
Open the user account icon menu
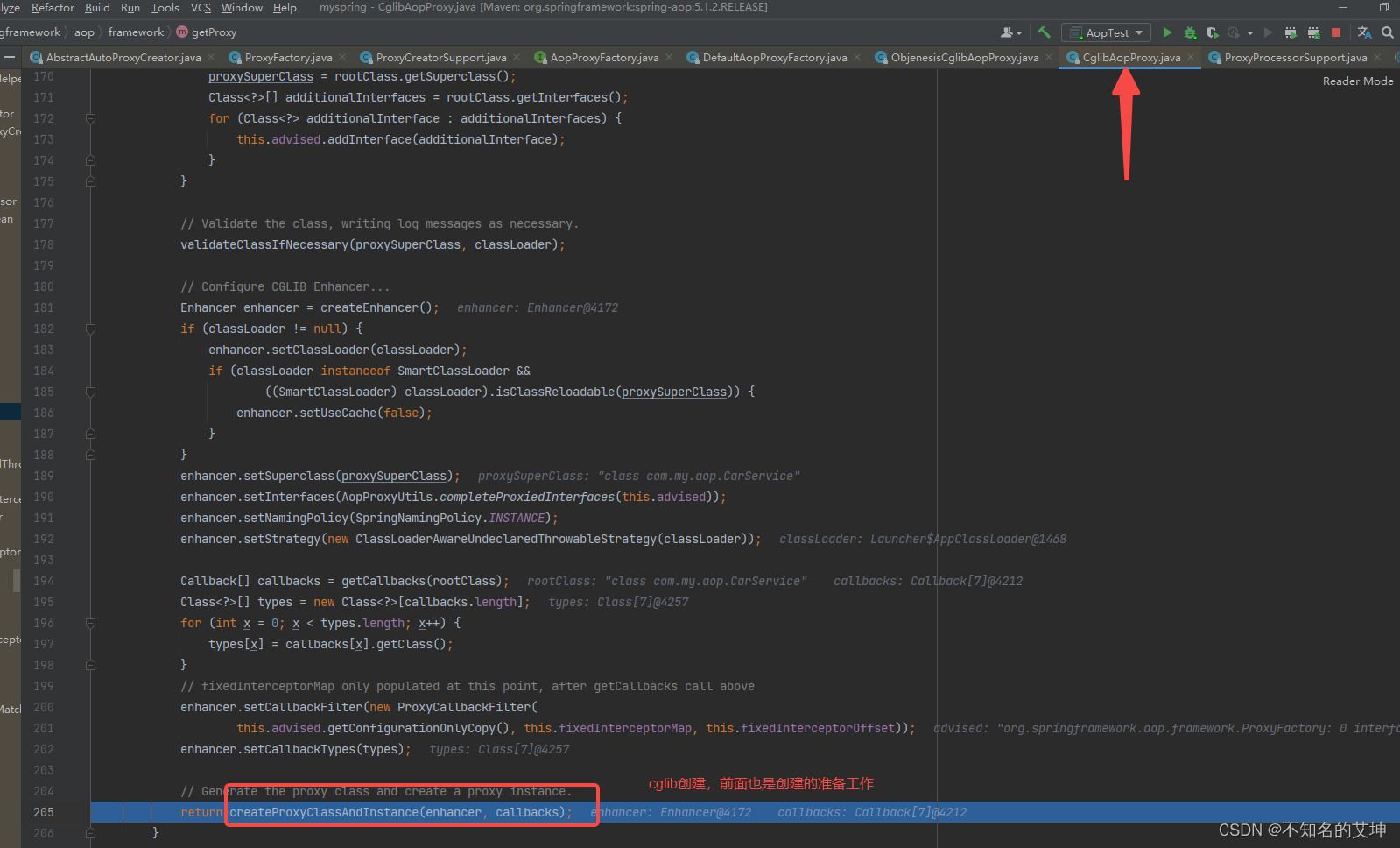[x=1009, y=32]
